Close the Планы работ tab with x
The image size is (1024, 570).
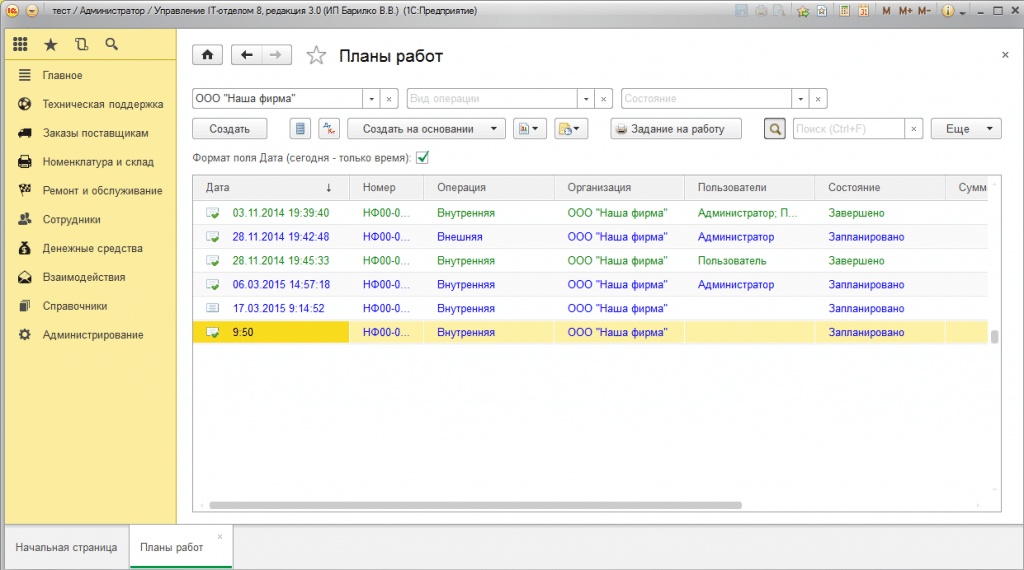coord(220,537)
